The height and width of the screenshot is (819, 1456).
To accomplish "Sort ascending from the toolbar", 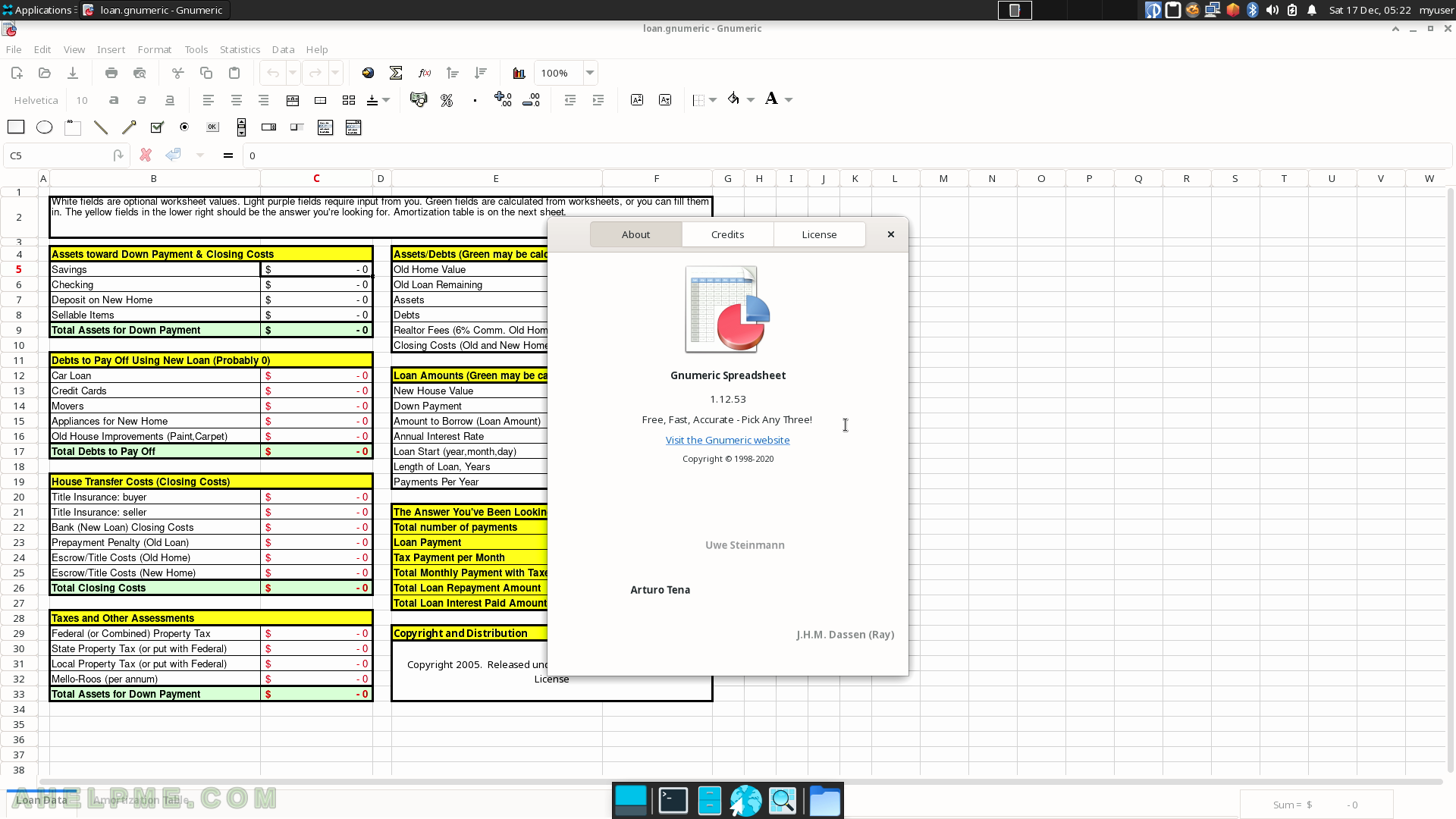I will (x=453, y=73).
